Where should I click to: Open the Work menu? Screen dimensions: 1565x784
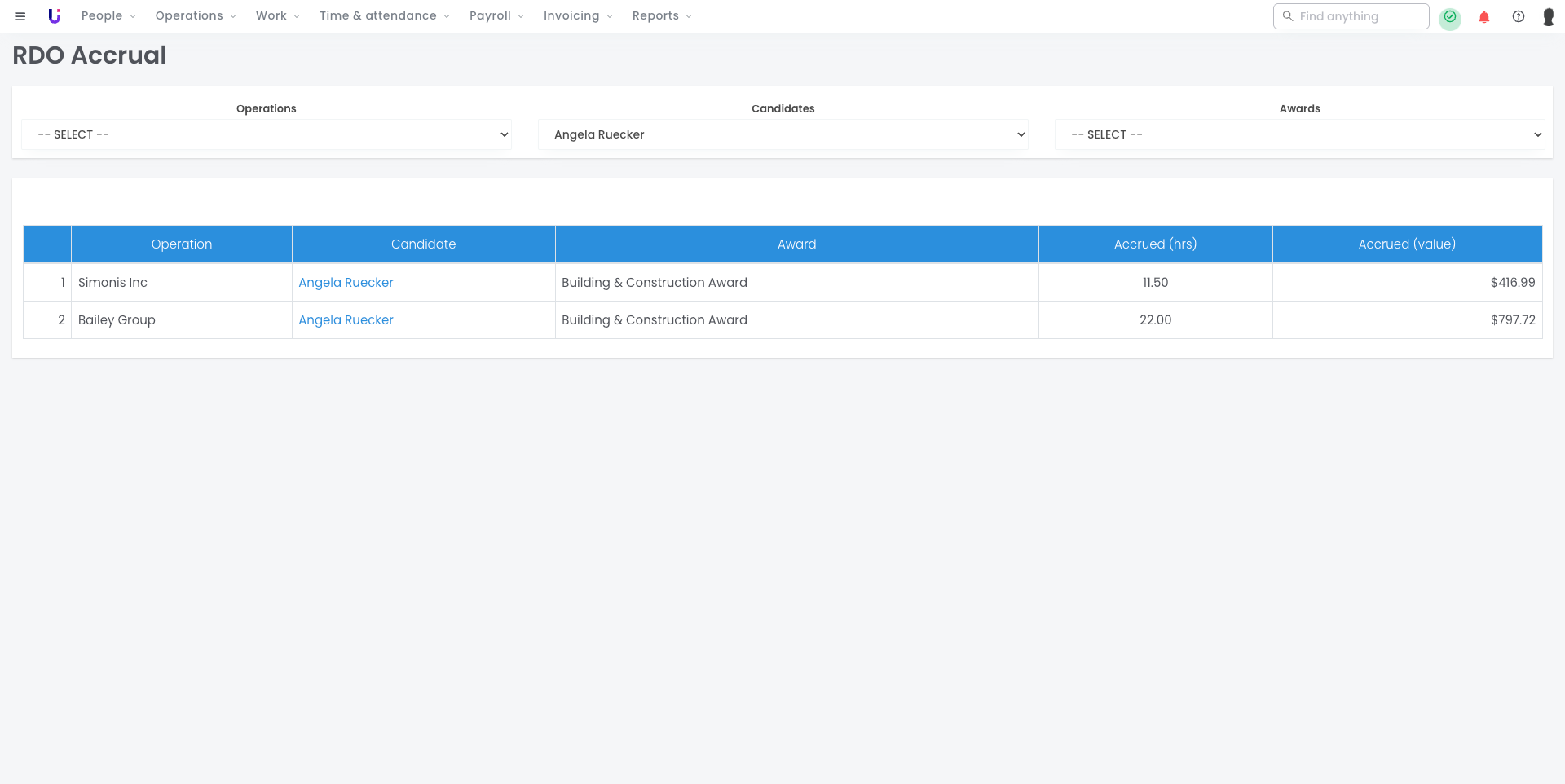(x=278, y=16)
